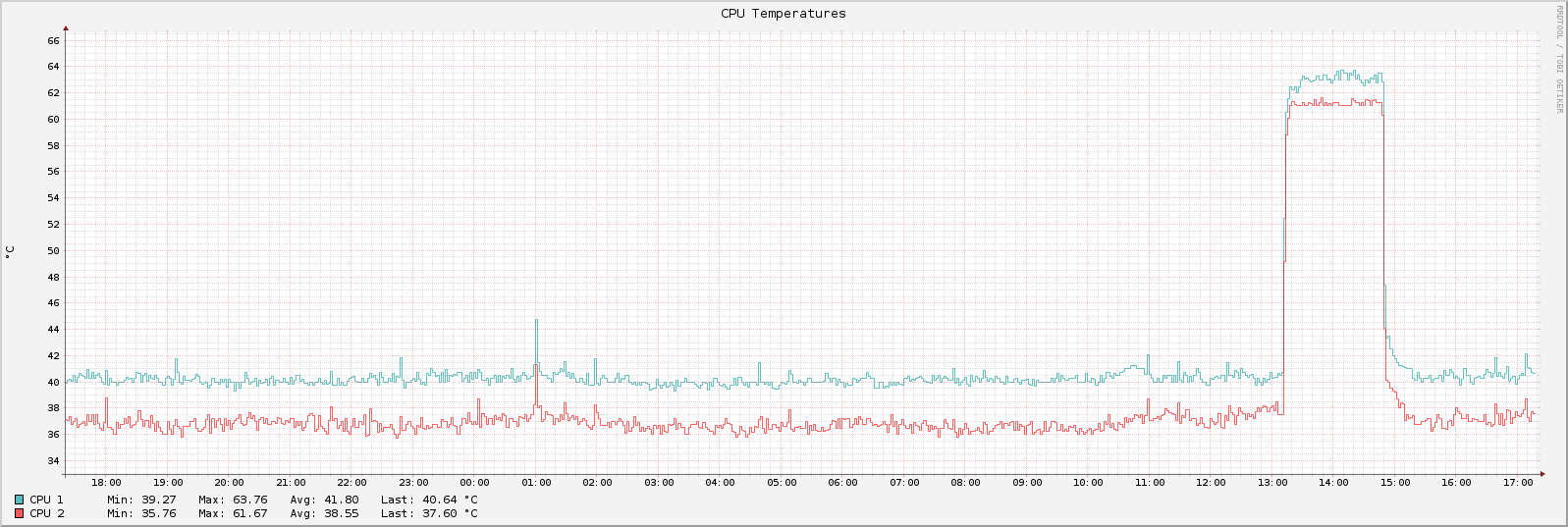Click the 00:00 midnight time label
This screenshot has height=527, width=1568.
point(474,483)
